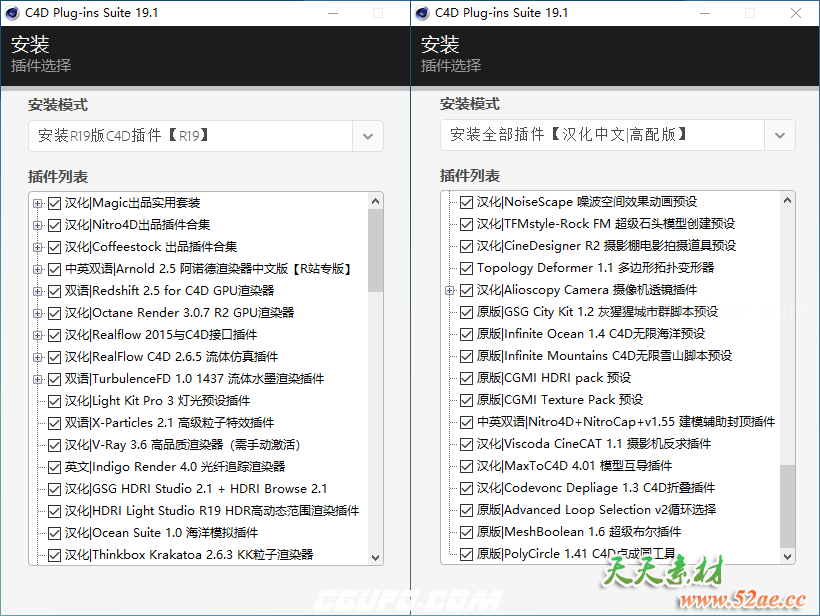Expand the Redshift 2.5 for C4D node
The height and width of the screenshot is (616, 820).
(38, 291)
